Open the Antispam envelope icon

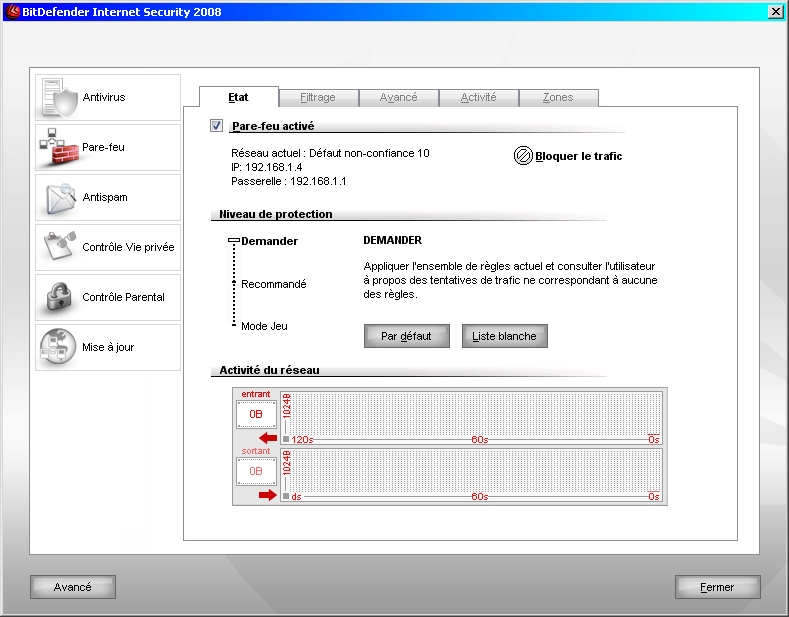(x=58, y=198)
